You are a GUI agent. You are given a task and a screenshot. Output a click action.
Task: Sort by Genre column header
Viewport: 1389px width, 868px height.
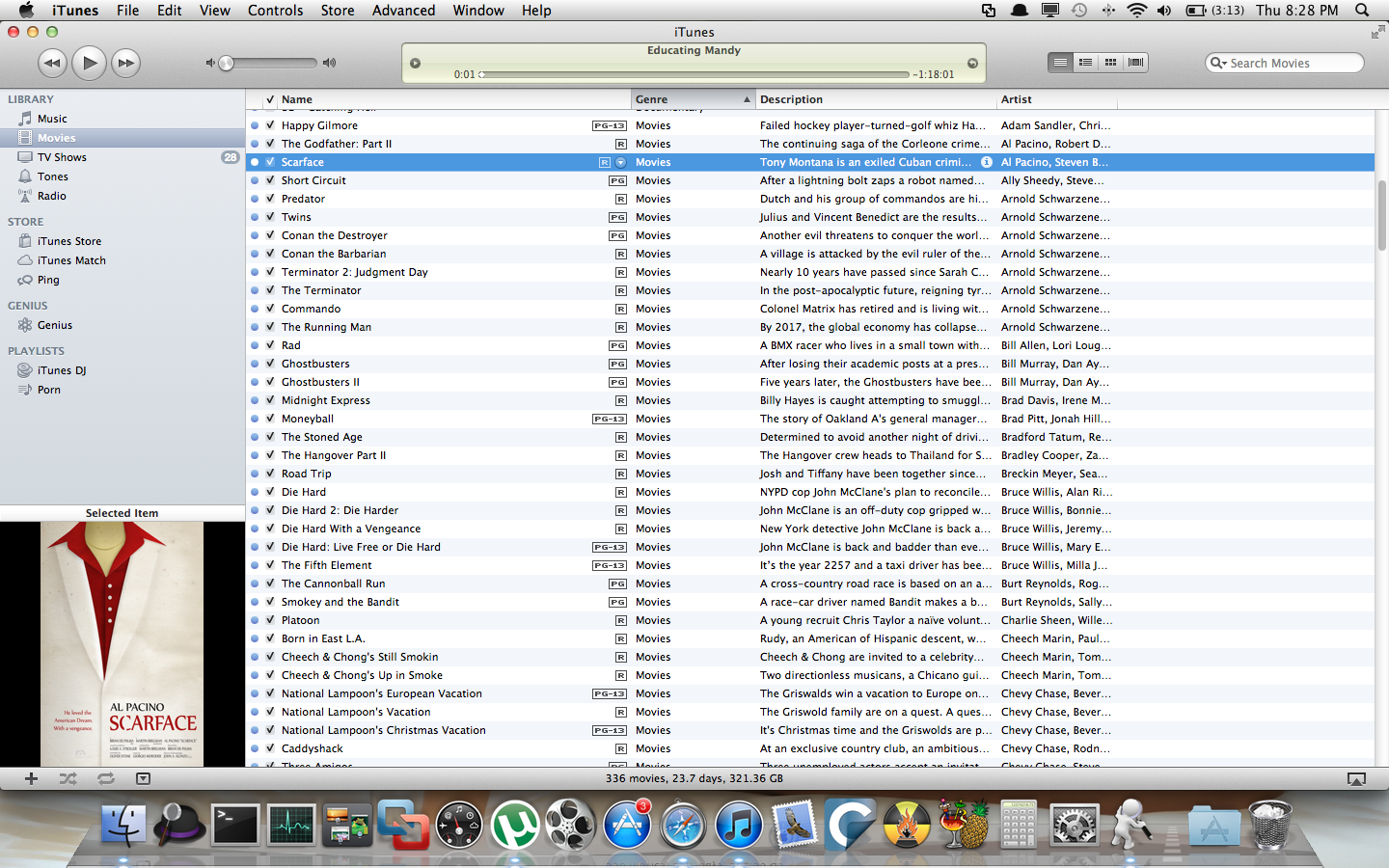pos(694,99)
